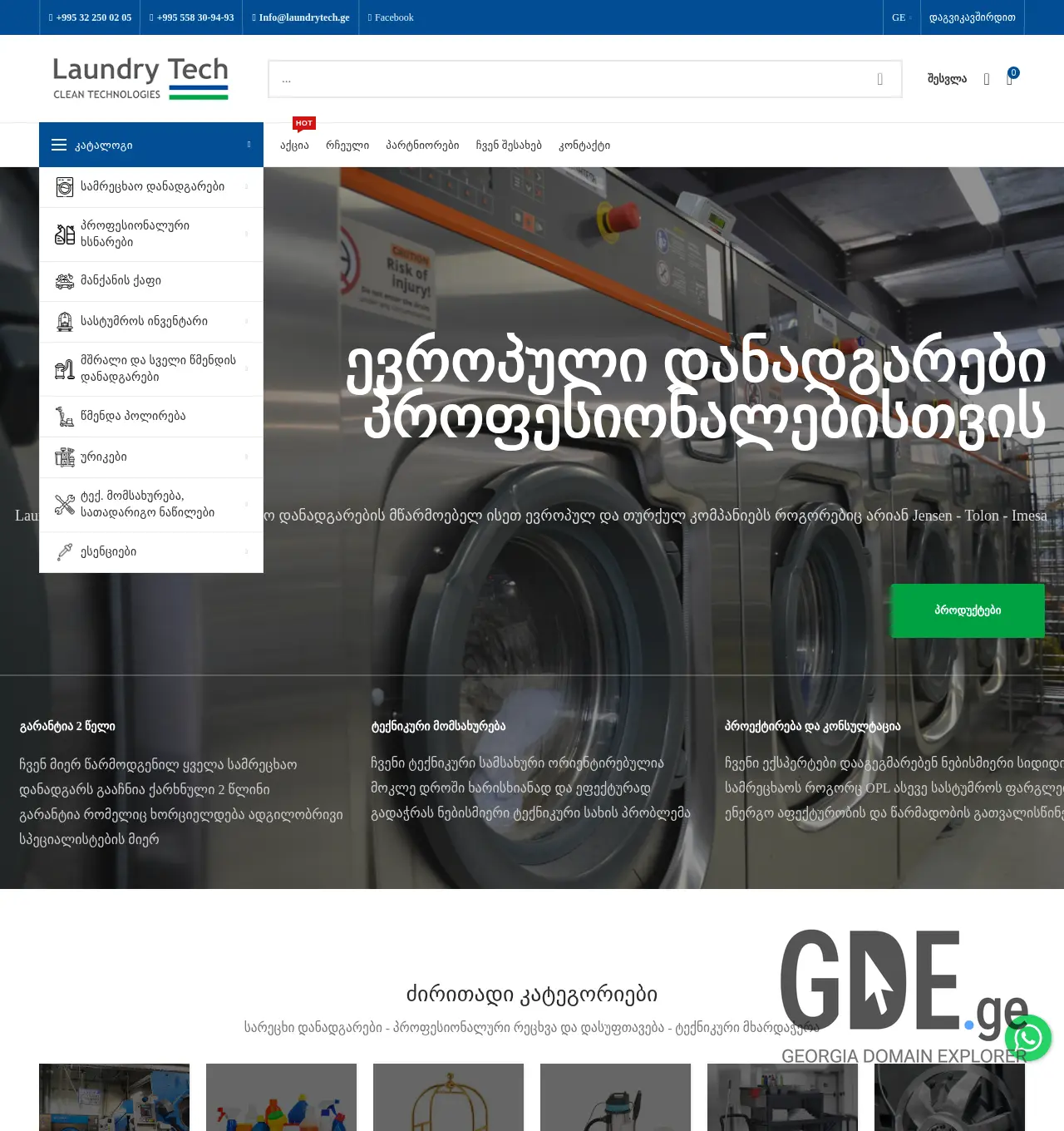Expand the ურიკები category submenu arrow
The image size is (1064, 1131).
tap(246, 457)
